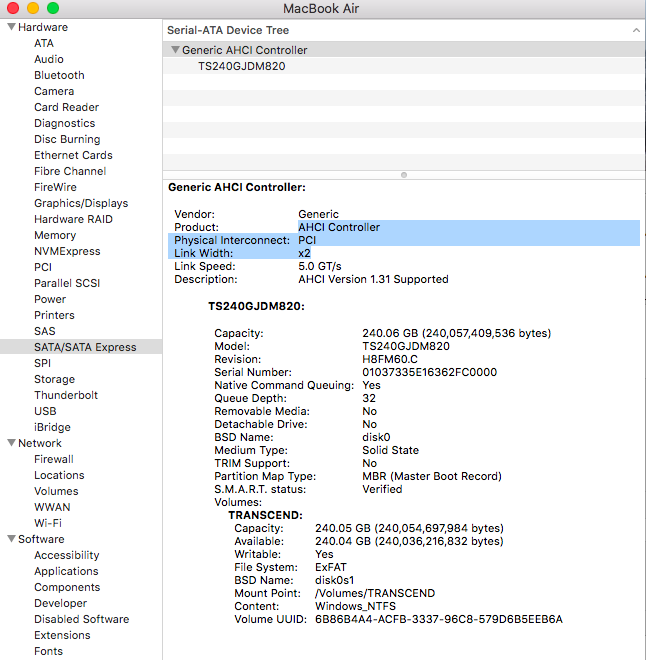This screenshot has width=646, height=660.
Task: Select Fibre Channel entry
Action: click(70, 171)
